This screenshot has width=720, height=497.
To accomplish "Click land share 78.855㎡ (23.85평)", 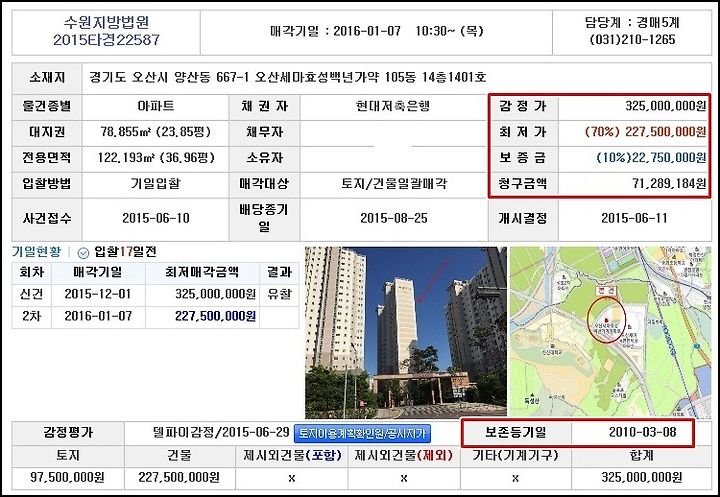I will tap(156, 132).
